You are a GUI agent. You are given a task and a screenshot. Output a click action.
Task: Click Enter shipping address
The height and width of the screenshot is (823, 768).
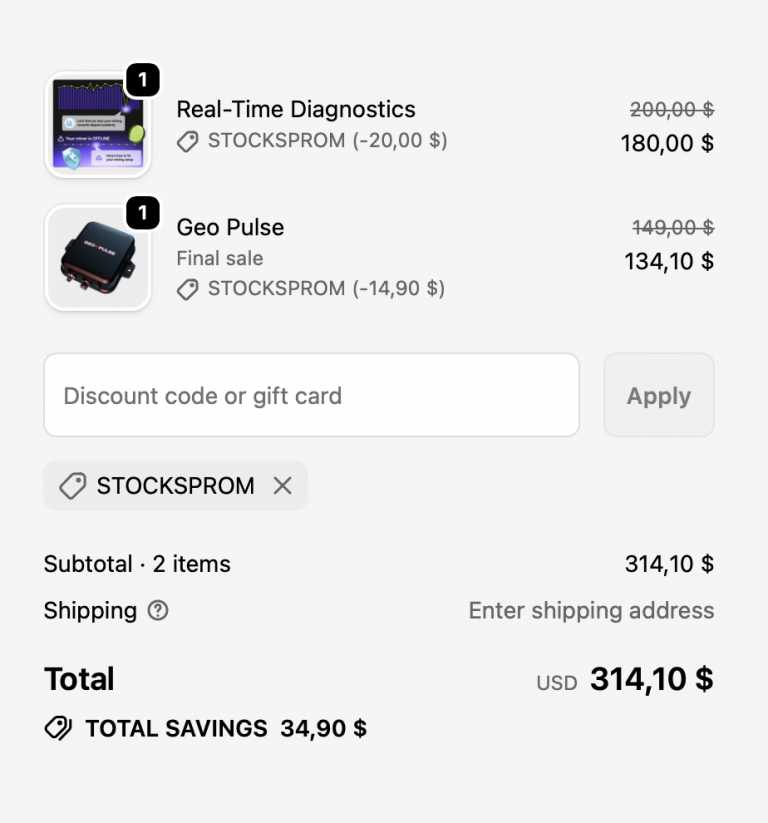591,610
